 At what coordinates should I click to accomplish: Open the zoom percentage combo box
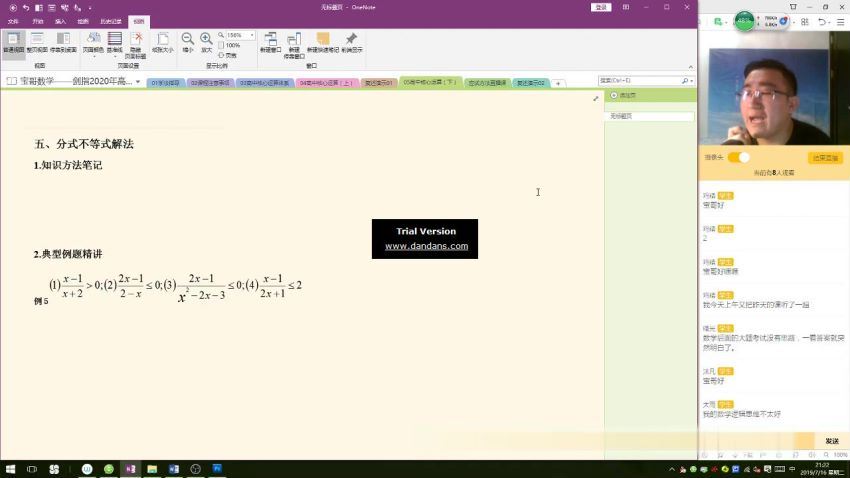pos(240,35)
